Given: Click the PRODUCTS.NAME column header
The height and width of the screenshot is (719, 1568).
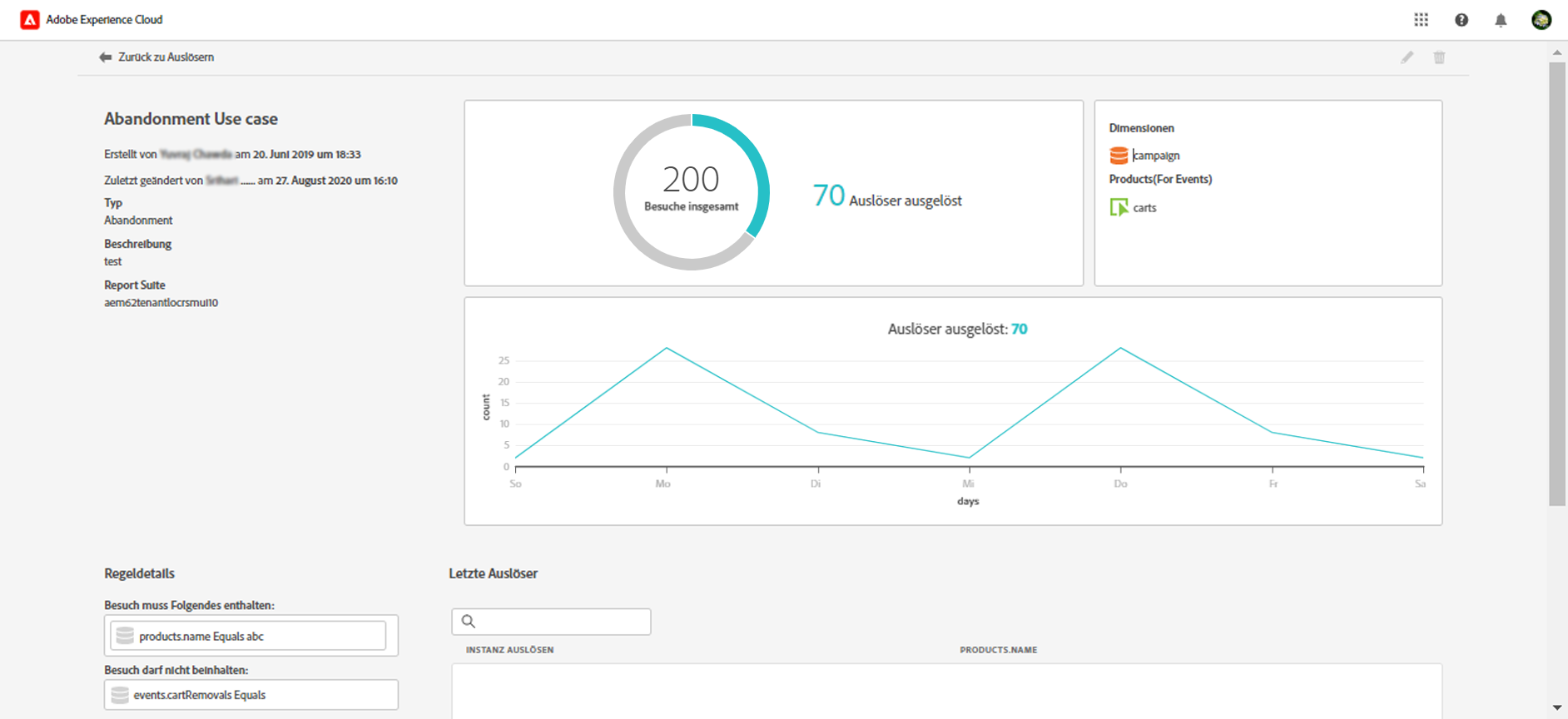Looking at the screenshot, I should tap(998, 650).
